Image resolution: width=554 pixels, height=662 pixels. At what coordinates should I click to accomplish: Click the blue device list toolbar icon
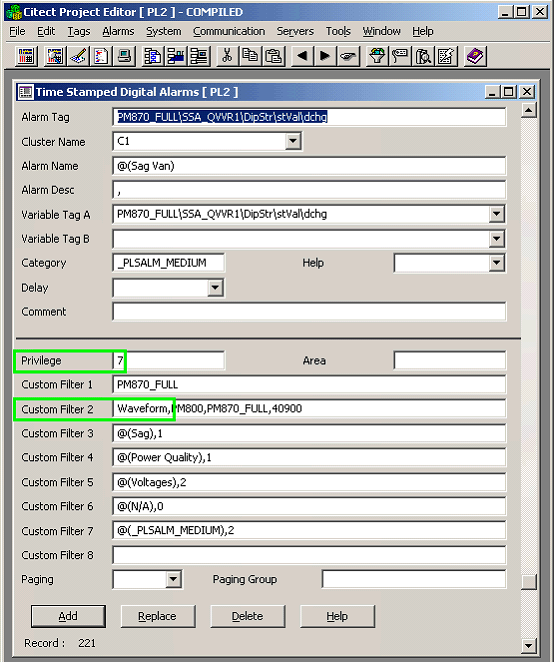pyautogui.click(x=176, y=56)
